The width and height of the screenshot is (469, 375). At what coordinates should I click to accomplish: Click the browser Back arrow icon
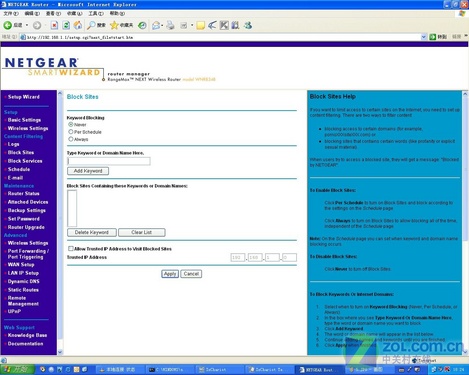8,25
